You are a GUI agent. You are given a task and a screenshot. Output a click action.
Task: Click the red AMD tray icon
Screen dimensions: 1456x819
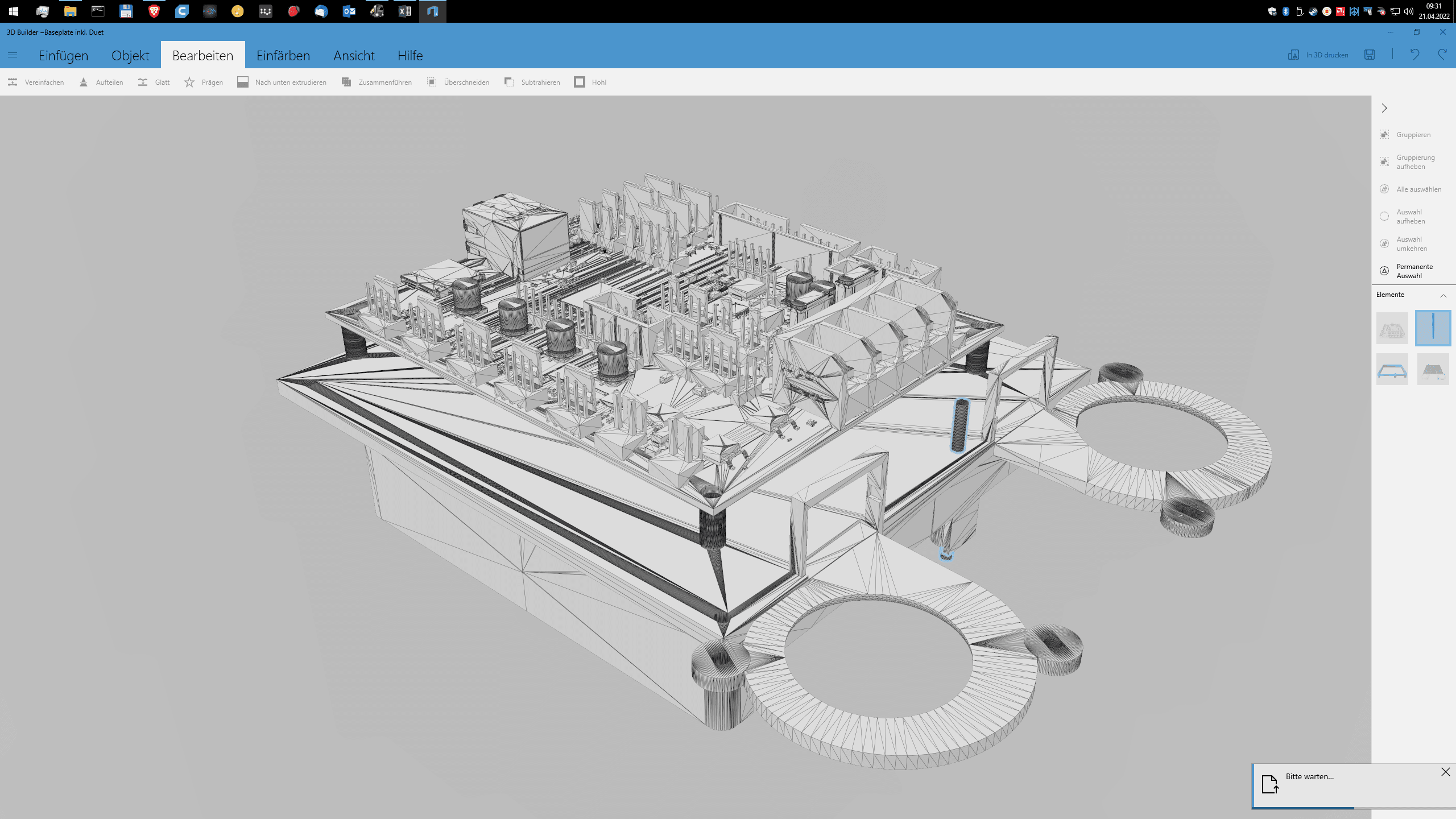point(1341,11)
